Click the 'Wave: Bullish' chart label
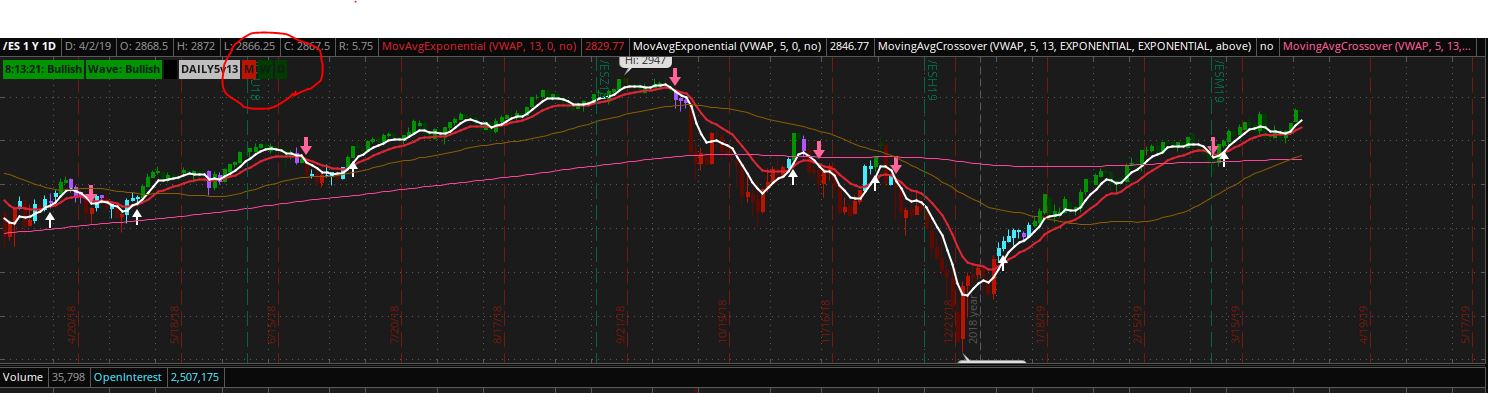Screen dimensions: 1488x393 pyautogui.click(x=125, y=69)
